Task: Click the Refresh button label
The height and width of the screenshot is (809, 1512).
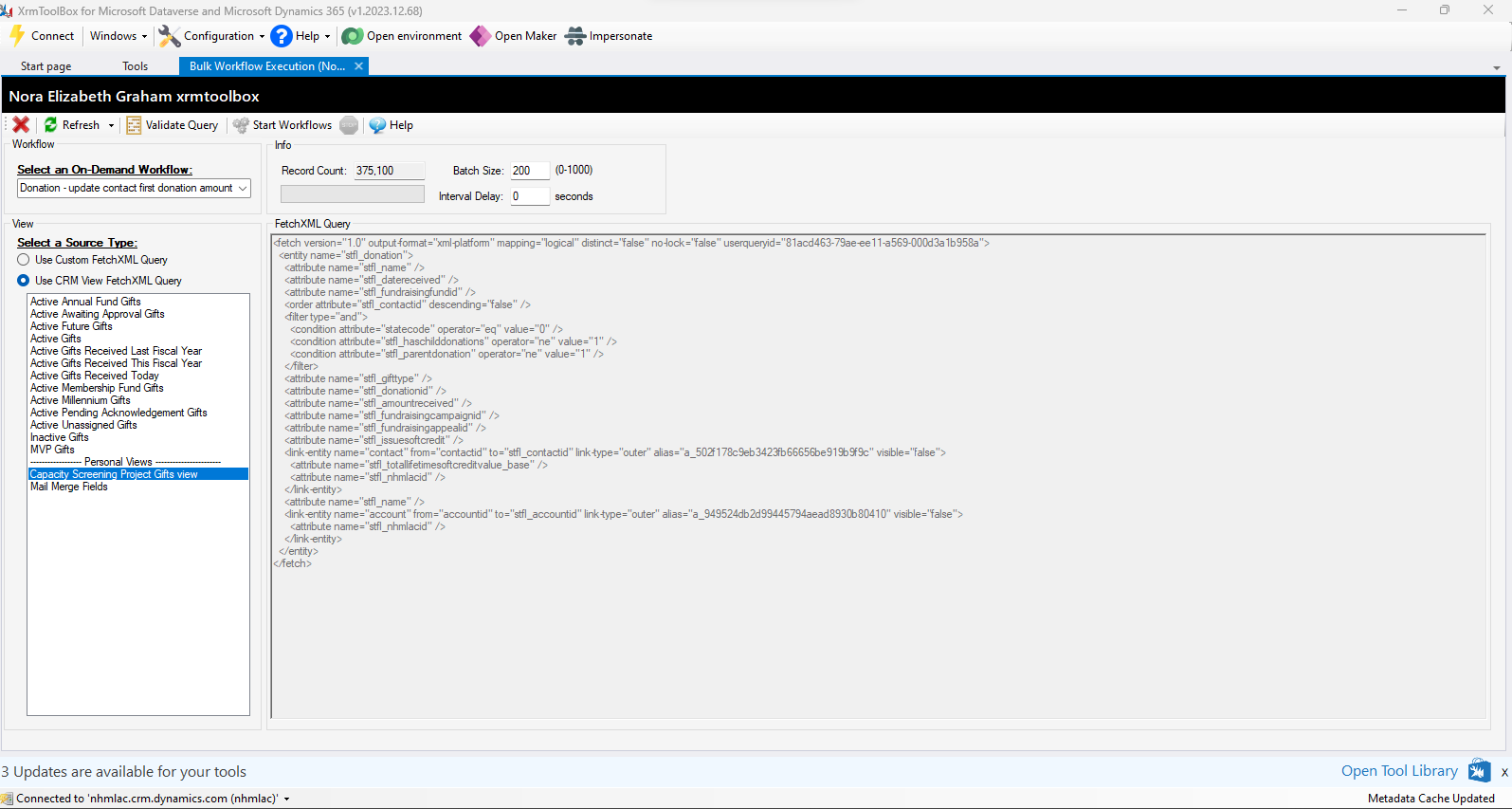Action: [x=81, y=125]
